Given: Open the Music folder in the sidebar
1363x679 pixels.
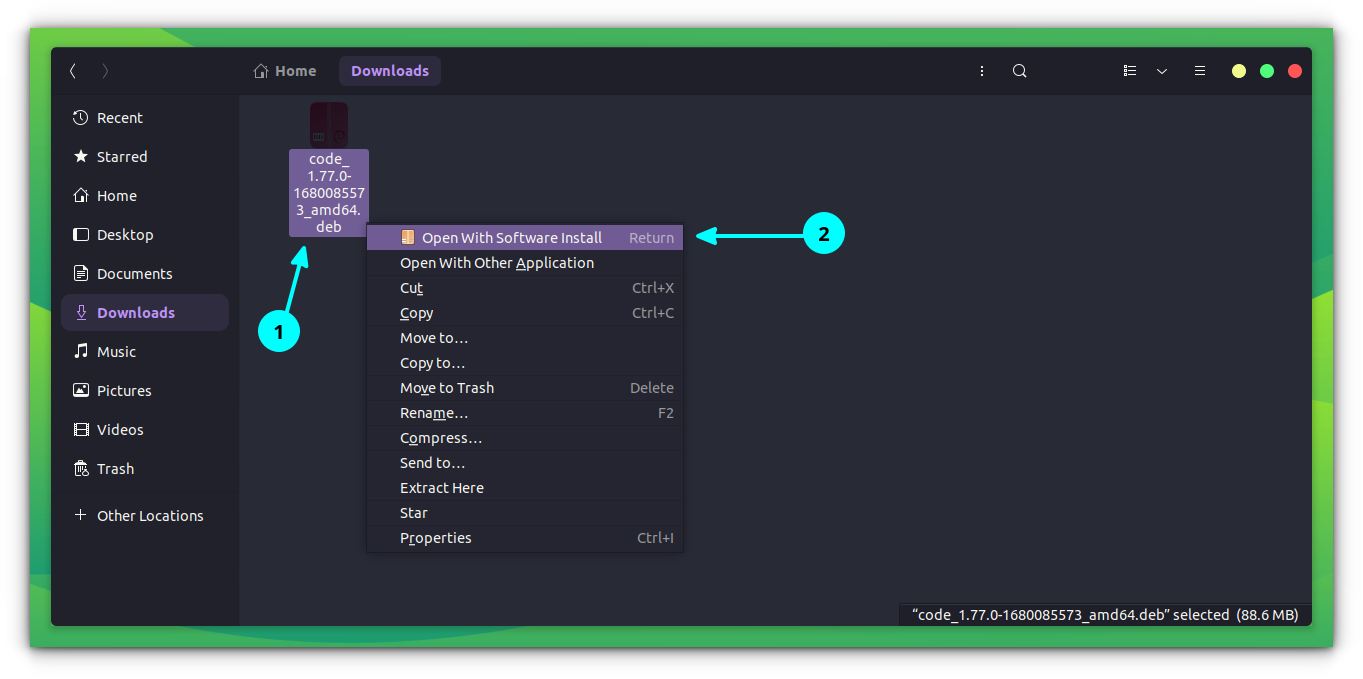Looking at the screenshot, I should pos(117,351).
